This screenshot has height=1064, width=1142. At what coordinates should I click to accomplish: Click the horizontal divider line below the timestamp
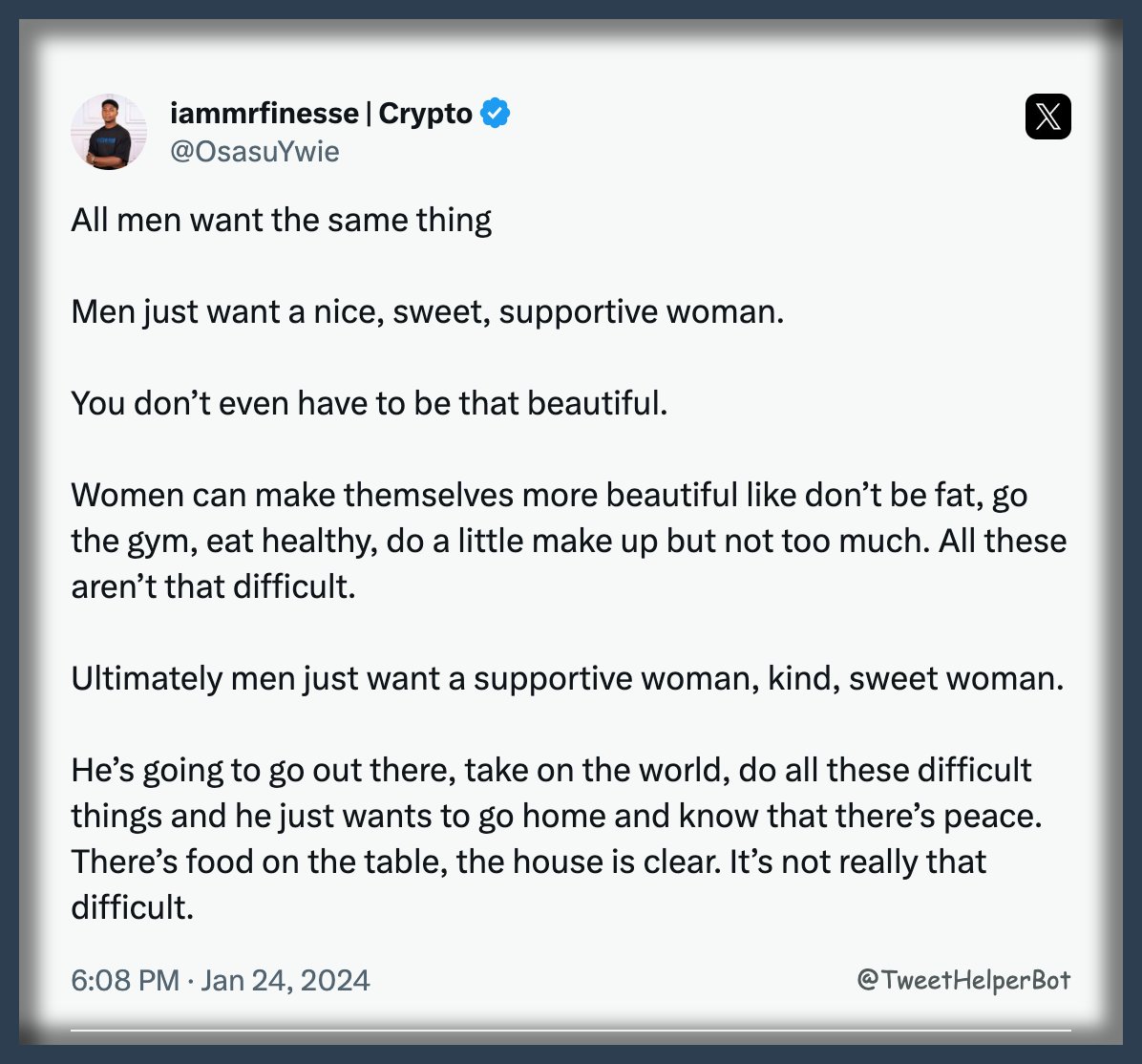[x=570, y=1031]
